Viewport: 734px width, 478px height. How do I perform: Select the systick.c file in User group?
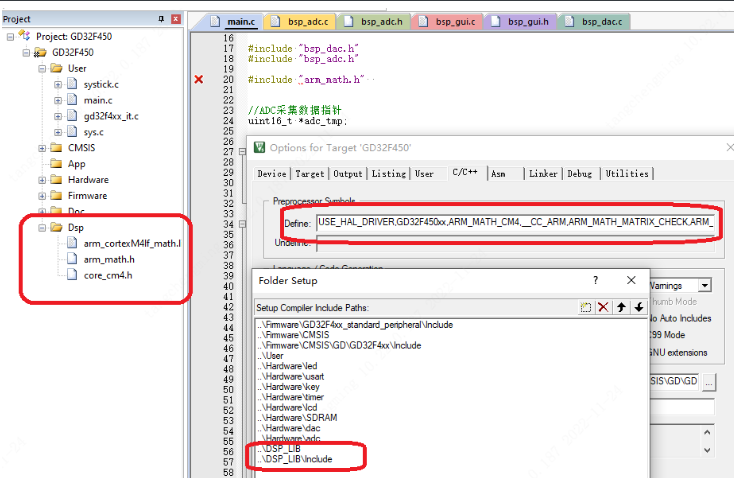click(101, 84)
